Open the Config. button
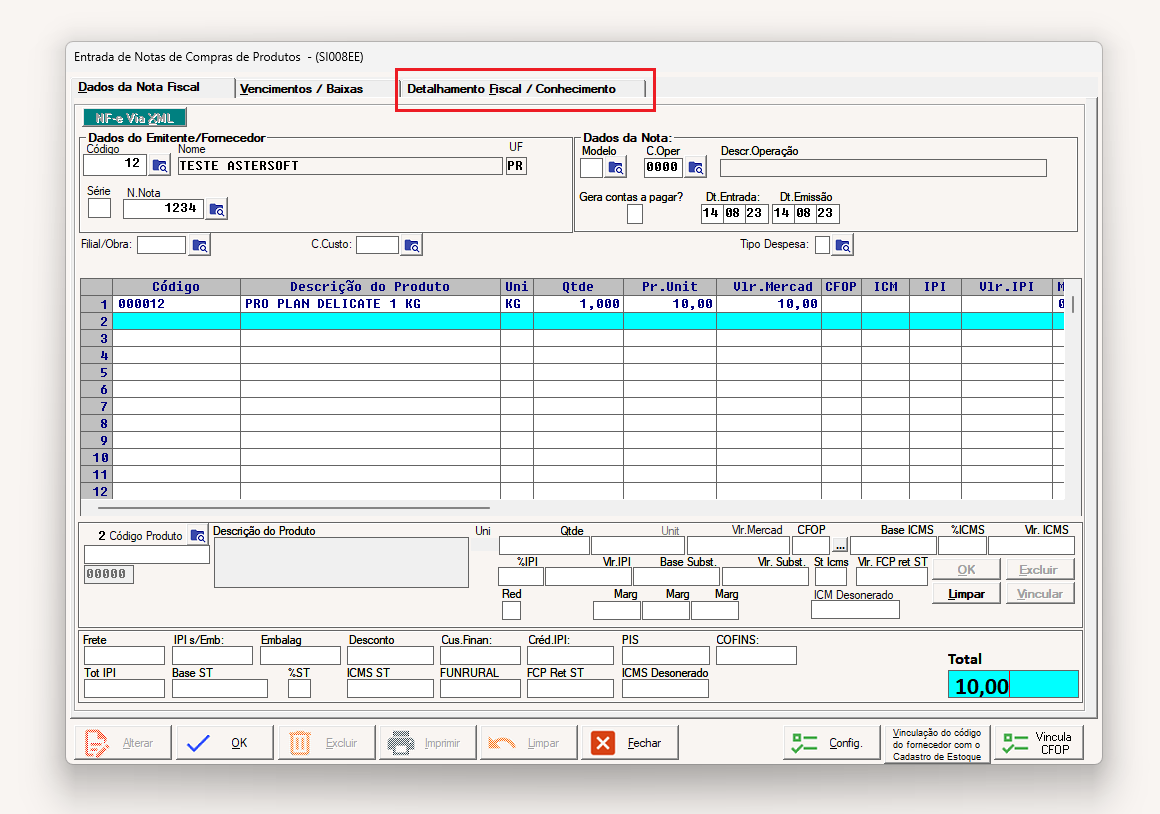This screenshot has width=1160, height=814. pos(832,743)
